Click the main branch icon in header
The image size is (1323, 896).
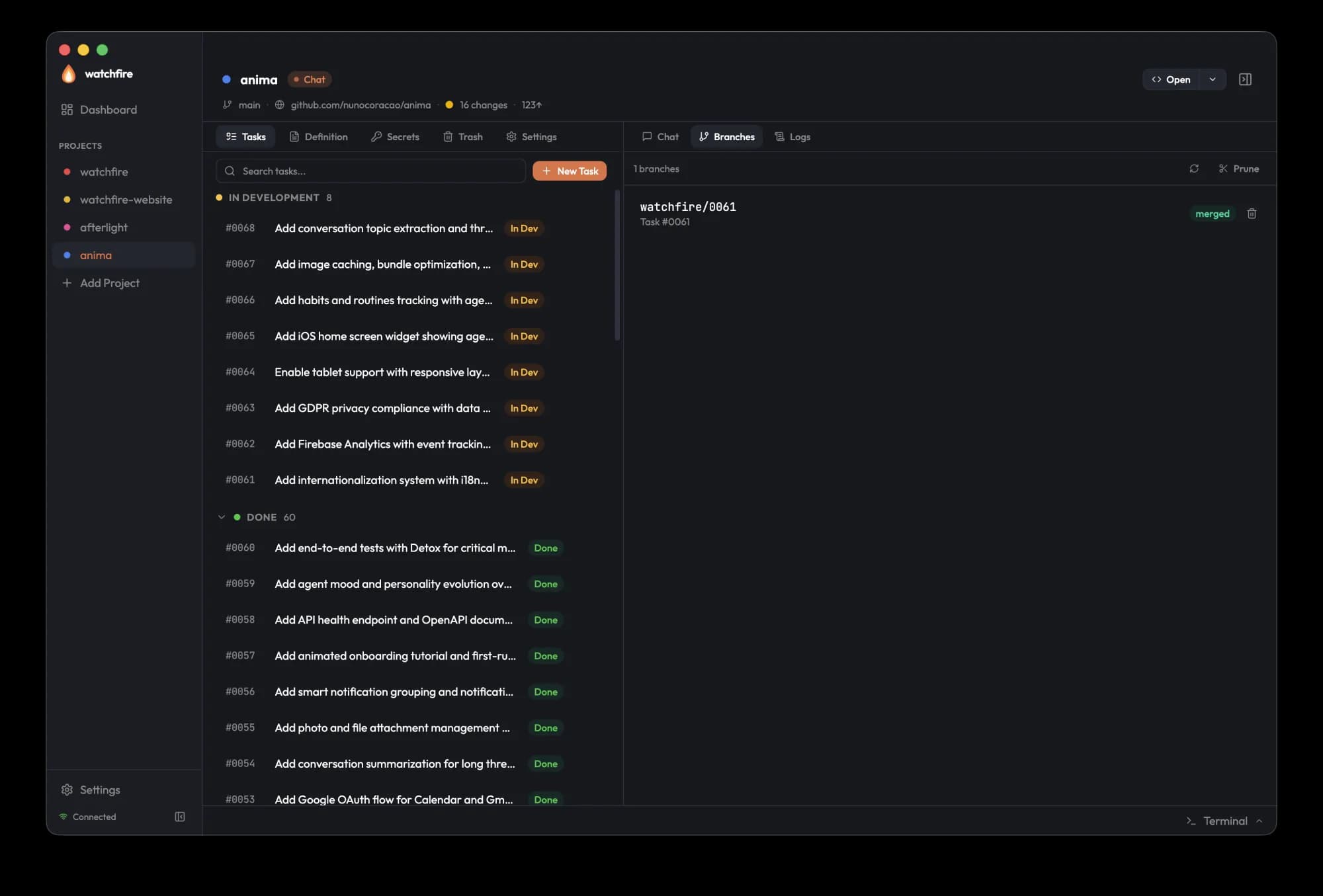227,104
